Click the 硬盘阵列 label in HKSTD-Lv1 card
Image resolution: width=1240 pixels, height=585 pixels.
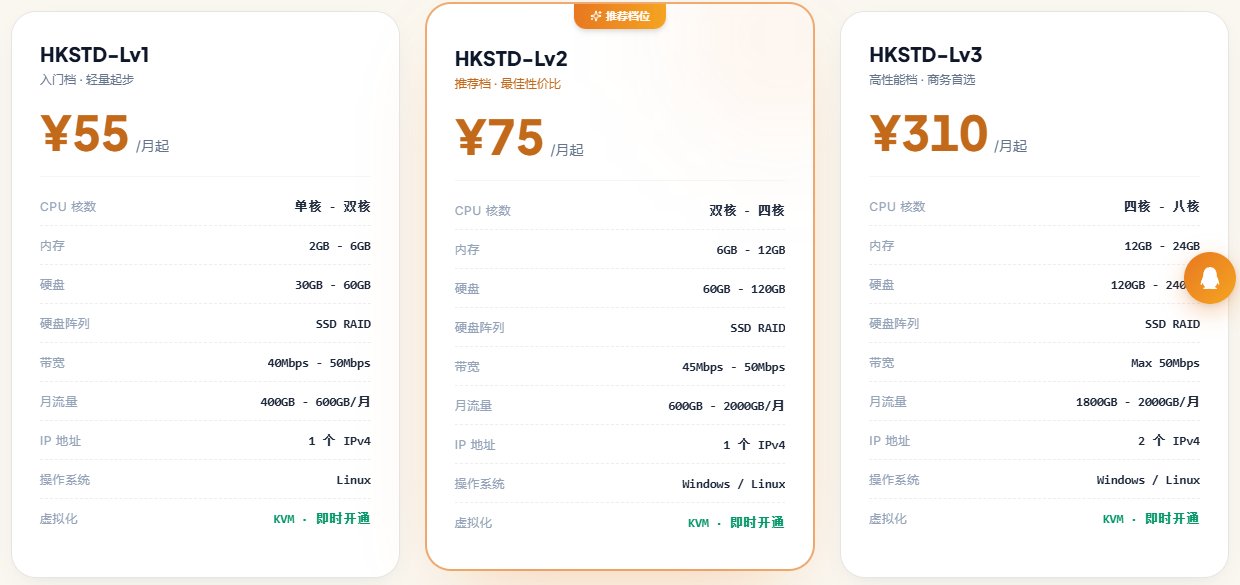65,324
